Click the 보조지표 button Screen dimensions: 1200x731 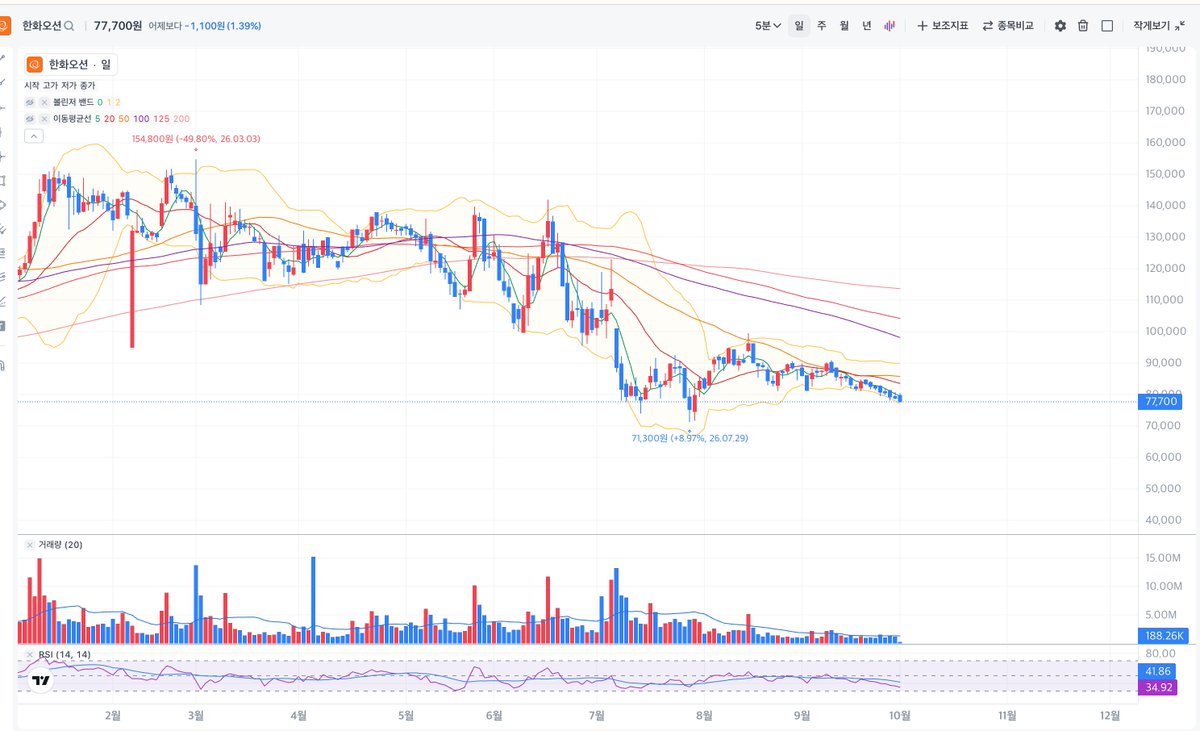pos(942,25)
